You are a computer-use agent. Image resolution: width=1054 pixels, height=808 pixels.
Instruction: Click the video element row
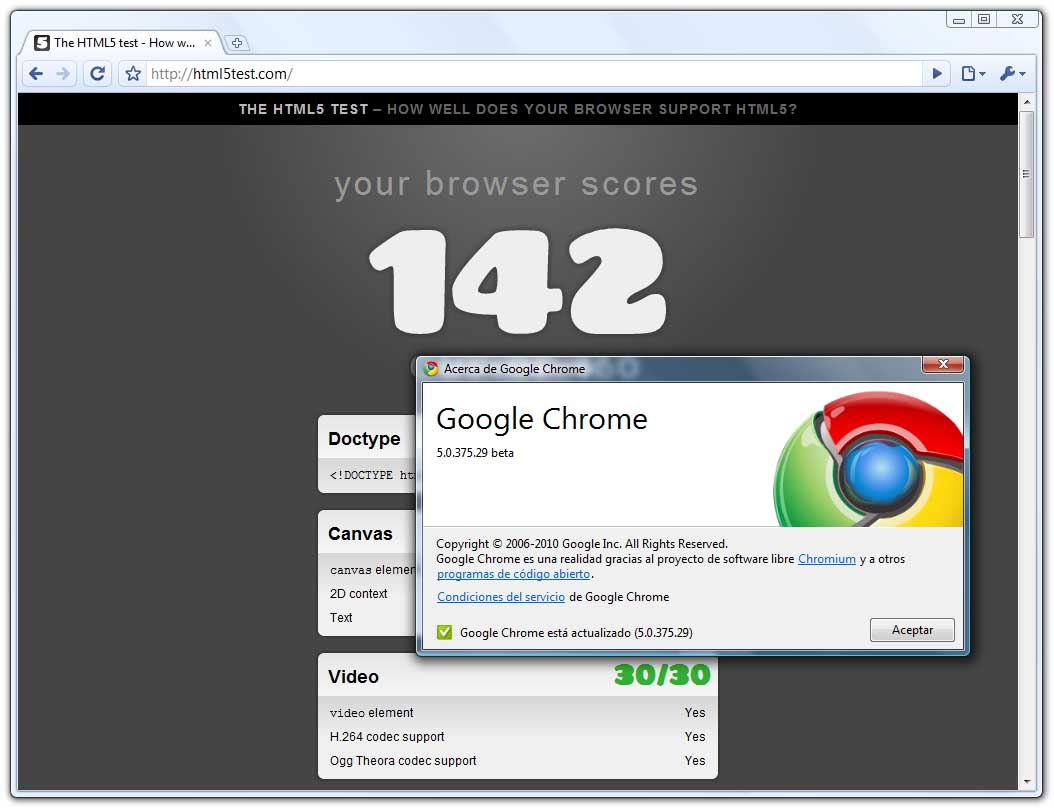pos(518,713)
